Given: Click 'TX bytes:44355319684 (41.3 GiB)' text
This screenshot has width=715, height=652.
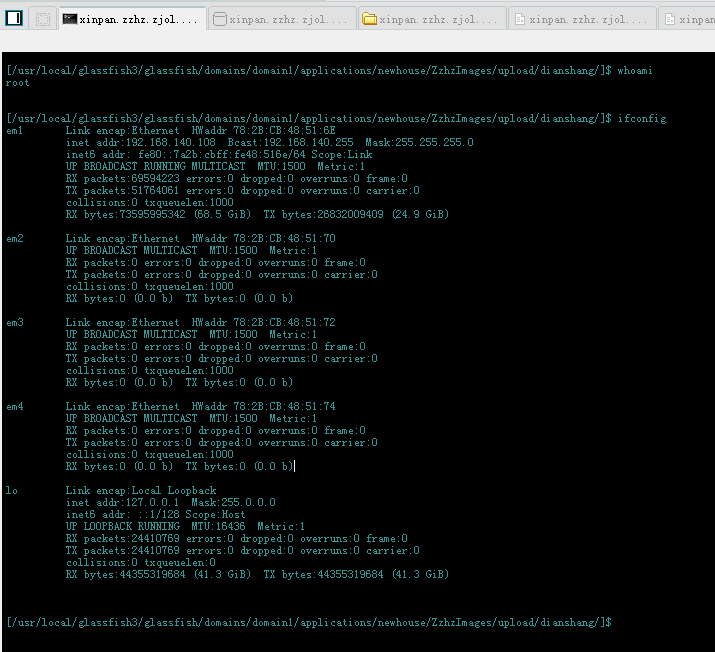Looking at the screenshot, I should tap(356, 574).
